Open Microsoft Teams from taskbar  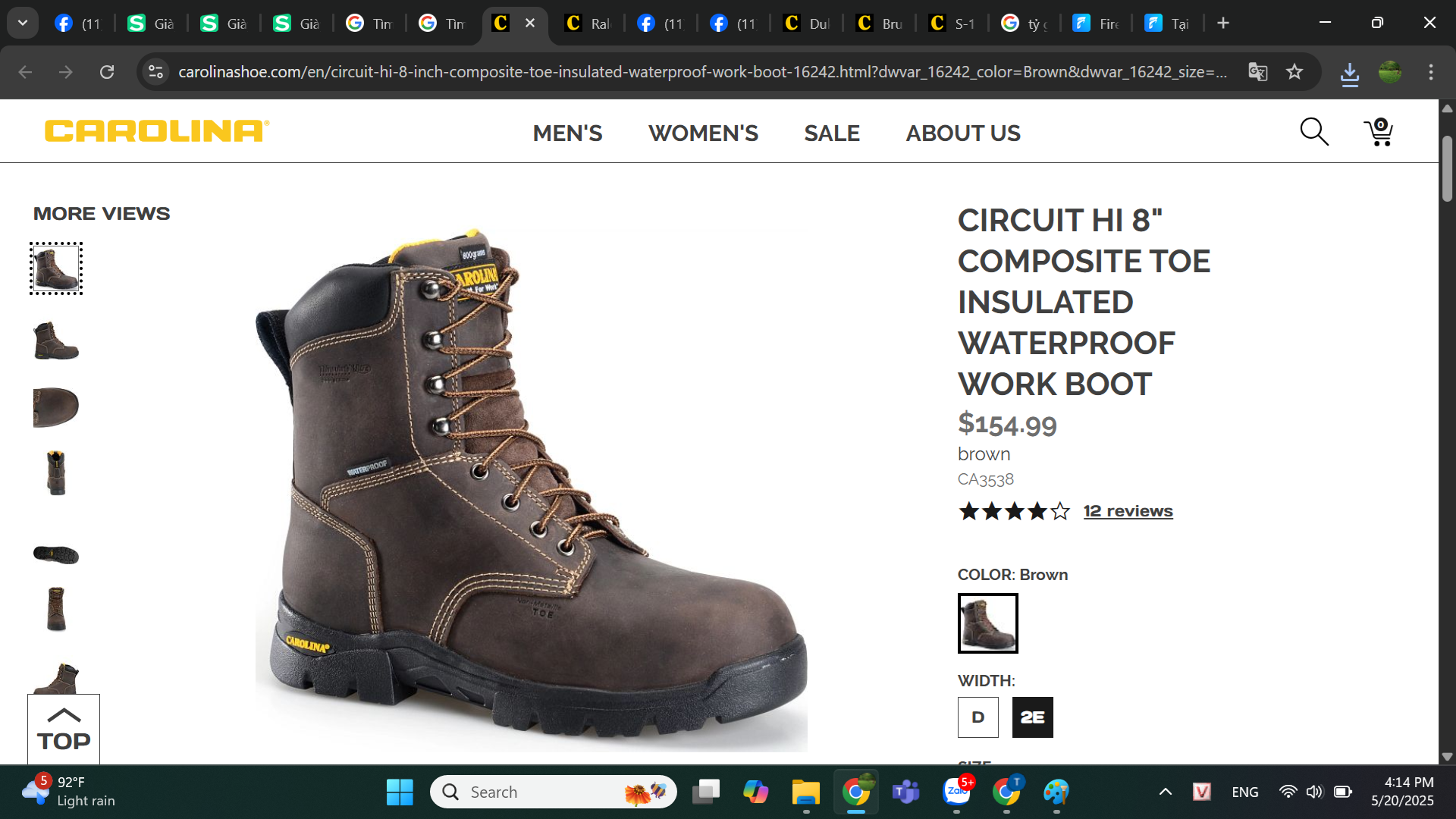[x=905, y=792]
